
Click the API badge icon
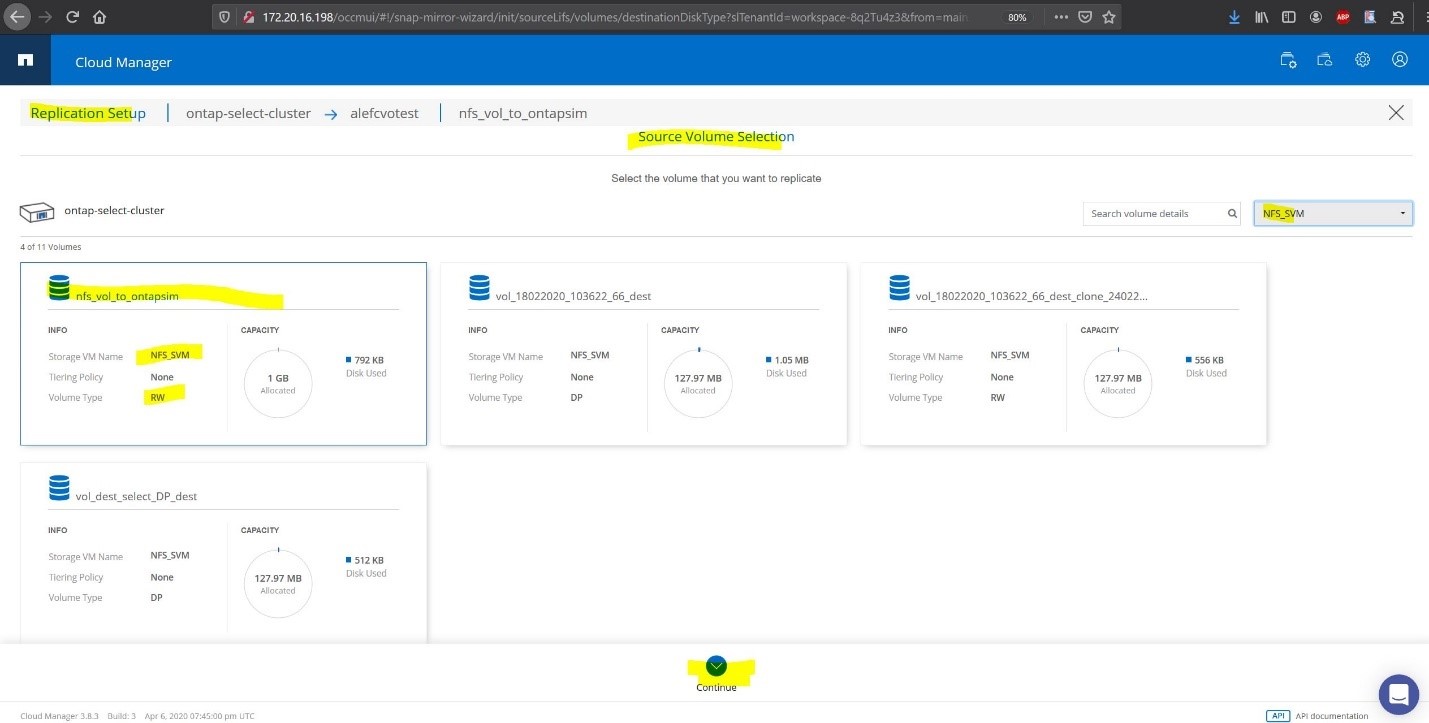(1278, 716)
